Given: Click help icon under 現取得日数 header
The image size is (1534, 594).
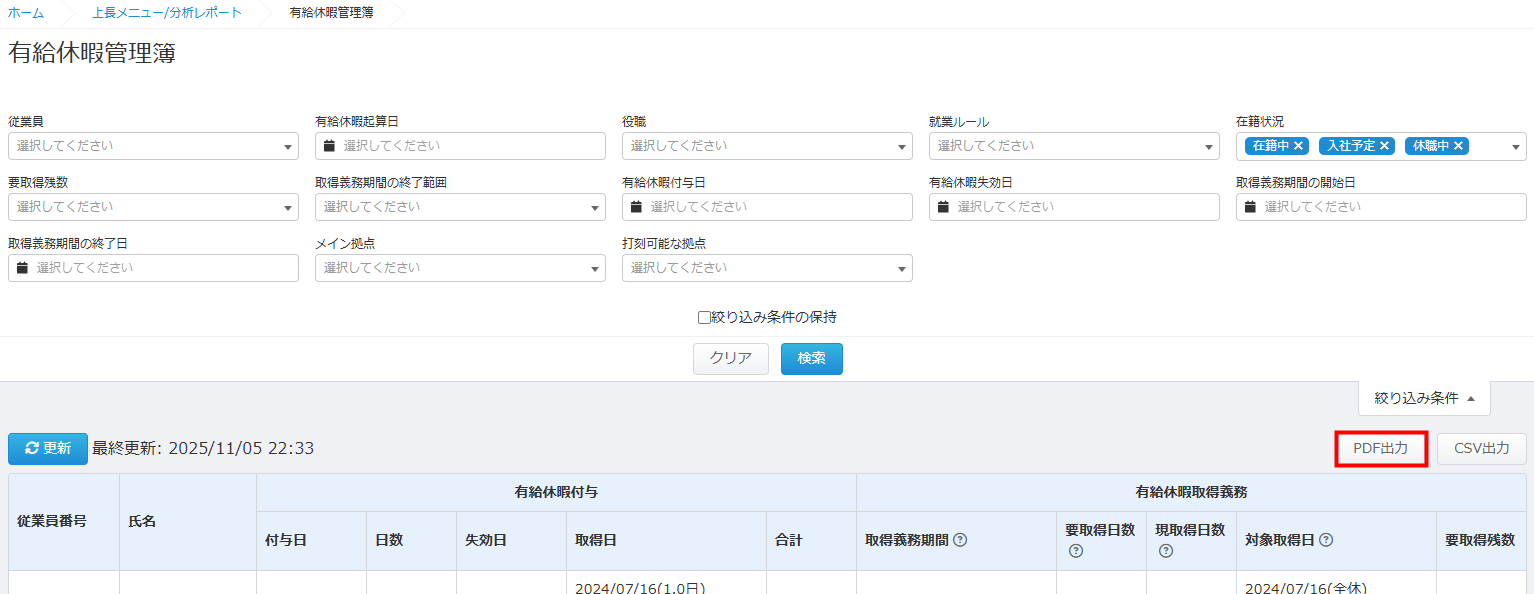Looking at the screenshot, I should click(1165, 551).
